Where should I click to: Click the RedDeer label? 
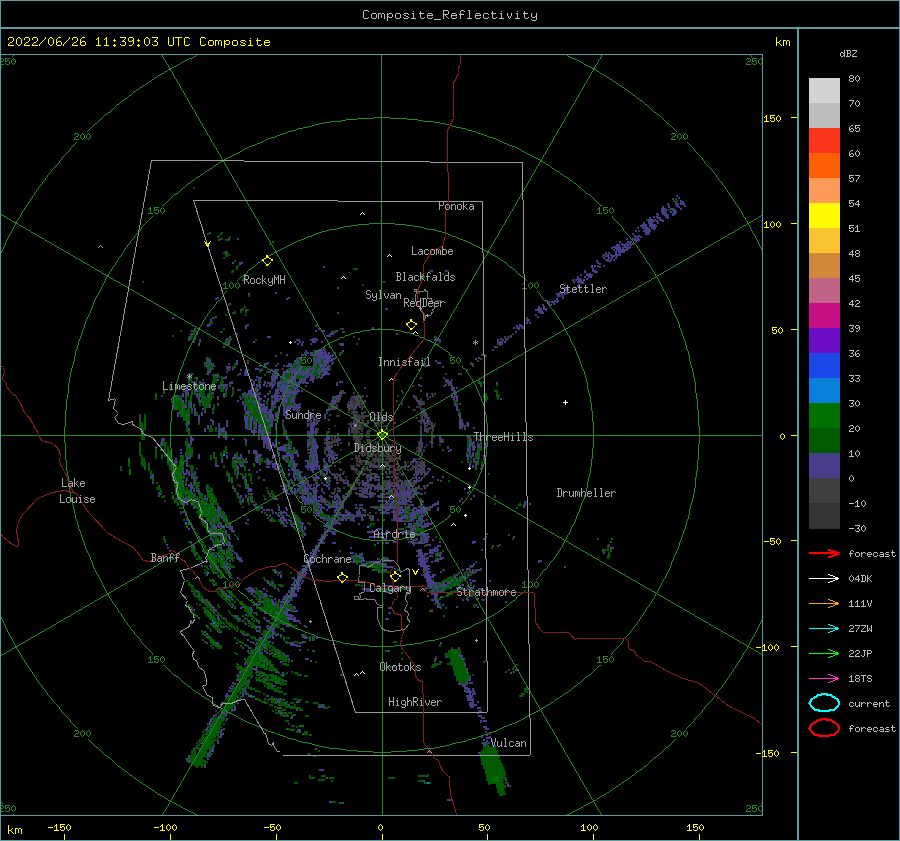424,303
